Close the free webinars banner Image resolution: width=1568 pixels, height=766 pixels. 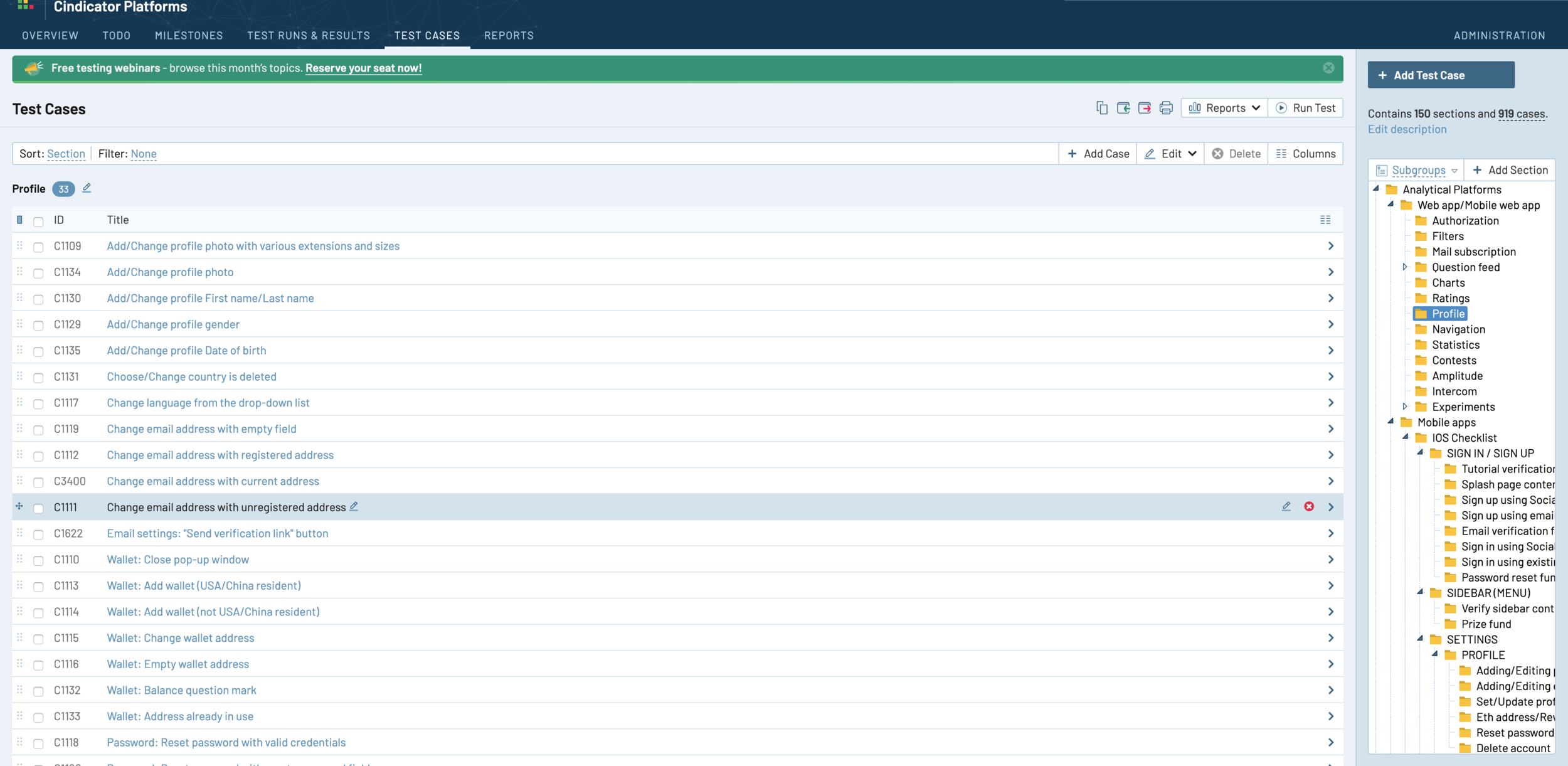(x=1328, y=68)
